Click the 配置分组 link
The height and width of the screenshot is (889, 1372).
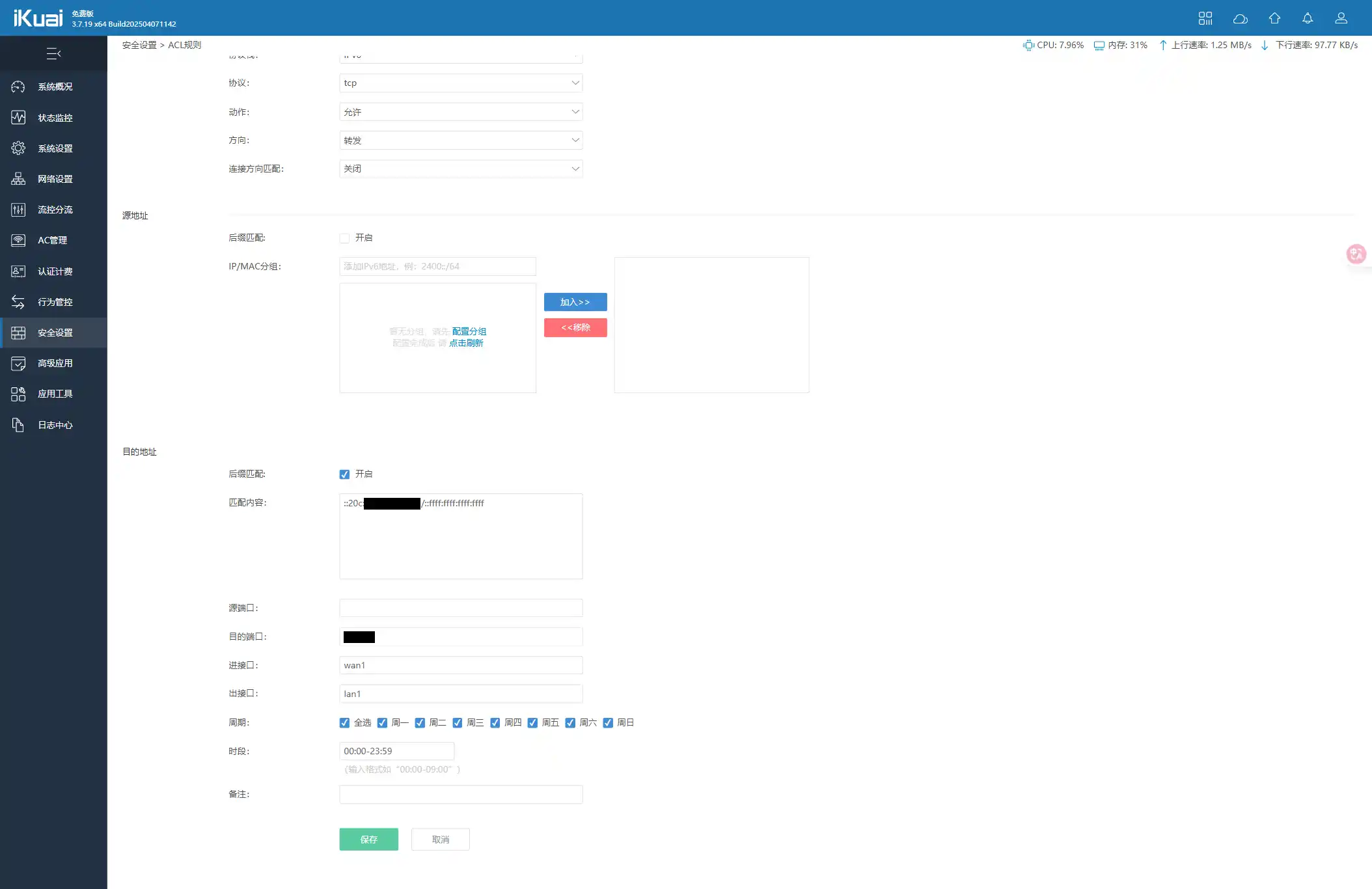(469, 331)
